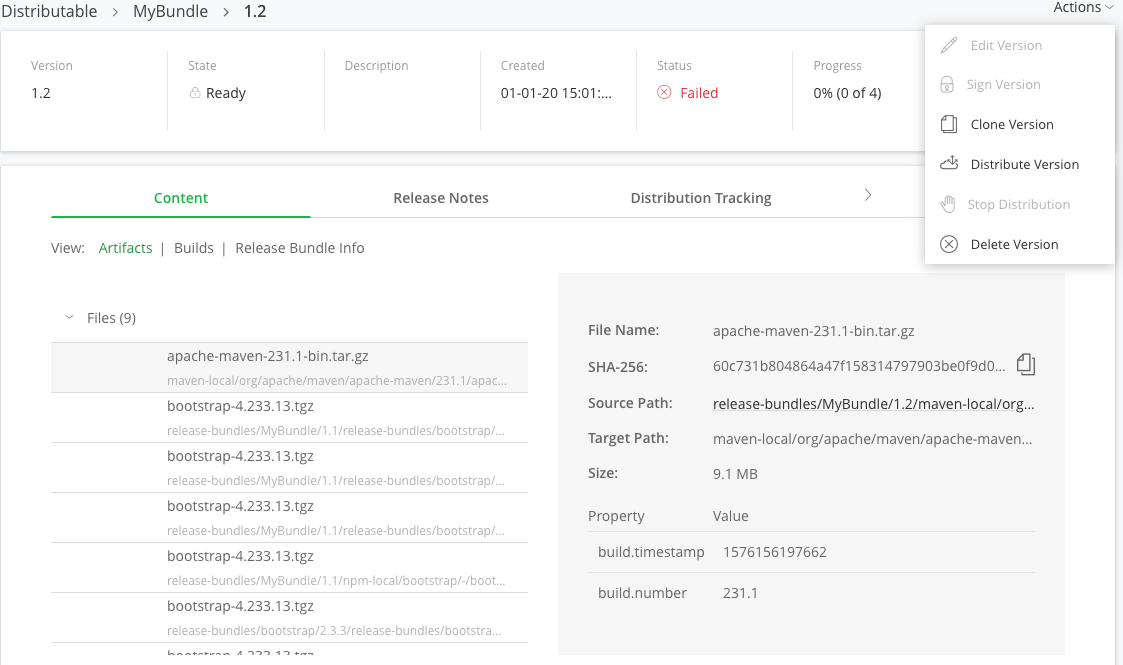Image resolution: width=1123 pixels, height=665 pixels.
Task: Select apache-maven-231.1-bin.tar.gz file row
Action: [289, 367]
